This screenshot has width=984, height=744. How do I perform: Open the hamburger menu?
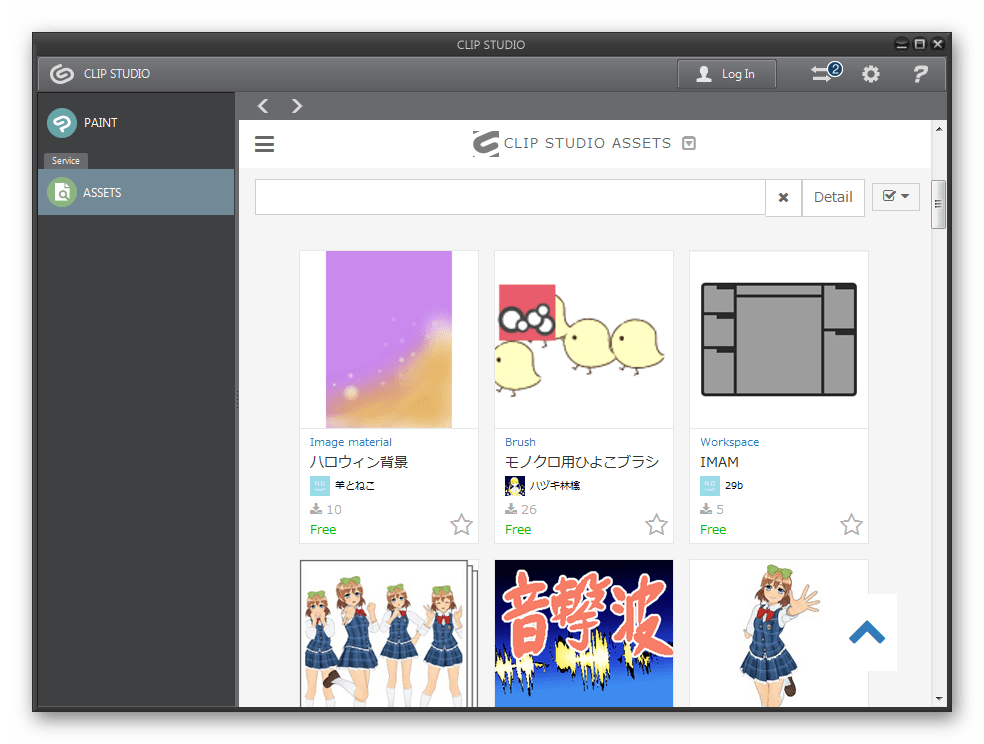click(x=264, y=144)
